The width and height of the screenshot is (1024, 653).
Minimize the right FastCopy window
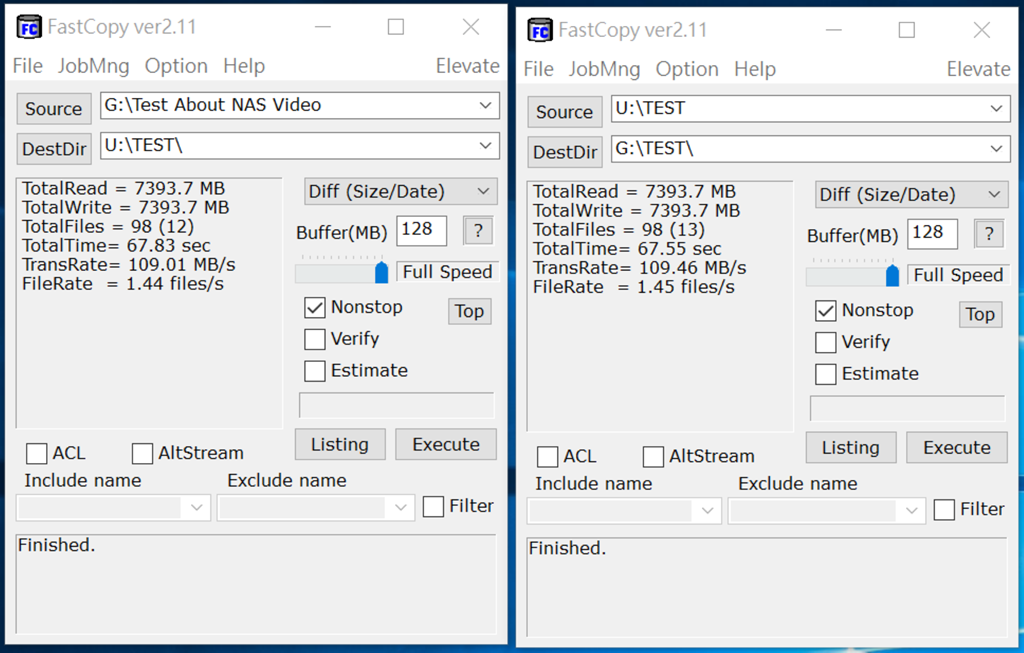pos(833,30)
